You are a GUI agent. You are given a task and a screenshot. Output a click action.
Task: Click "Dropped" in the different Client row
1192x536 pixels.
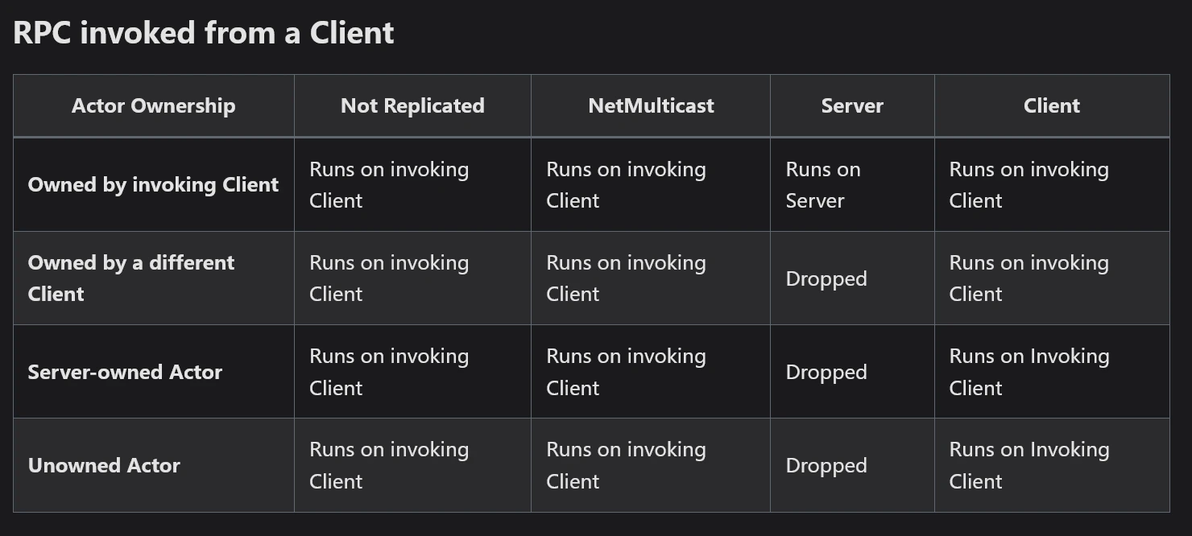click(826, 279)
